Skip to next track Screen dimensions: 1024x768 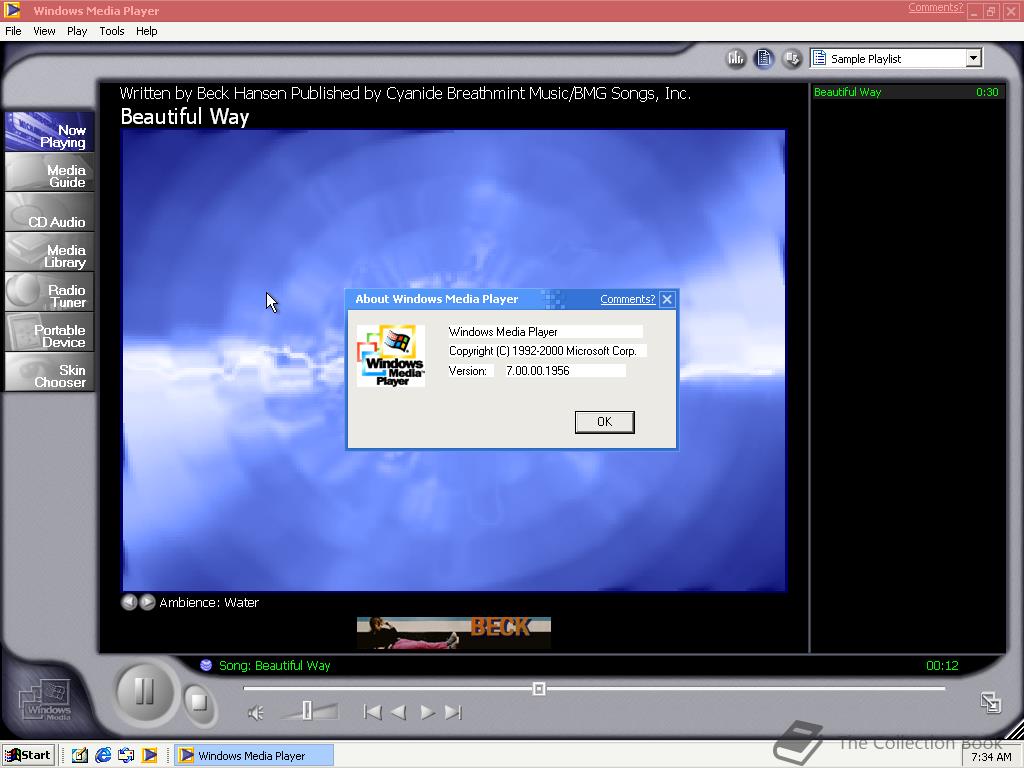pyautogui.click(x=453, y=712)
